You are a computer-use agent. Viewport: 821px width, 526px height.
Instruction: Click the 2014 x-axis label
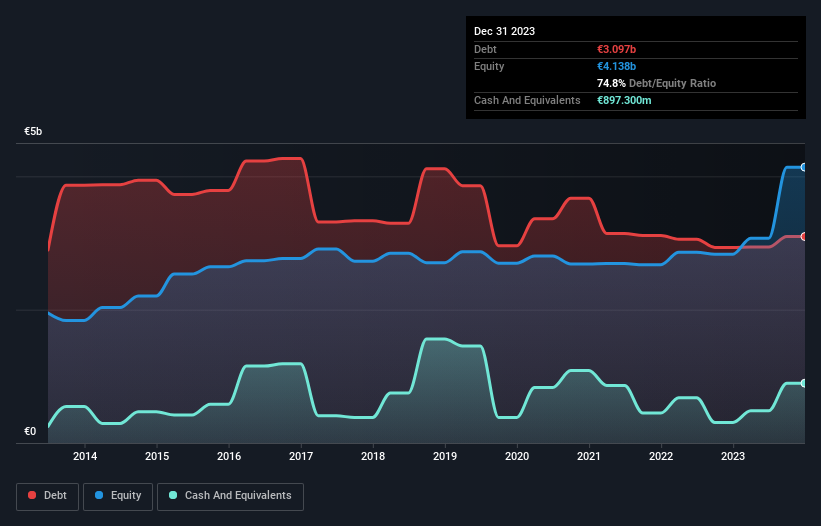click(85, 456)
